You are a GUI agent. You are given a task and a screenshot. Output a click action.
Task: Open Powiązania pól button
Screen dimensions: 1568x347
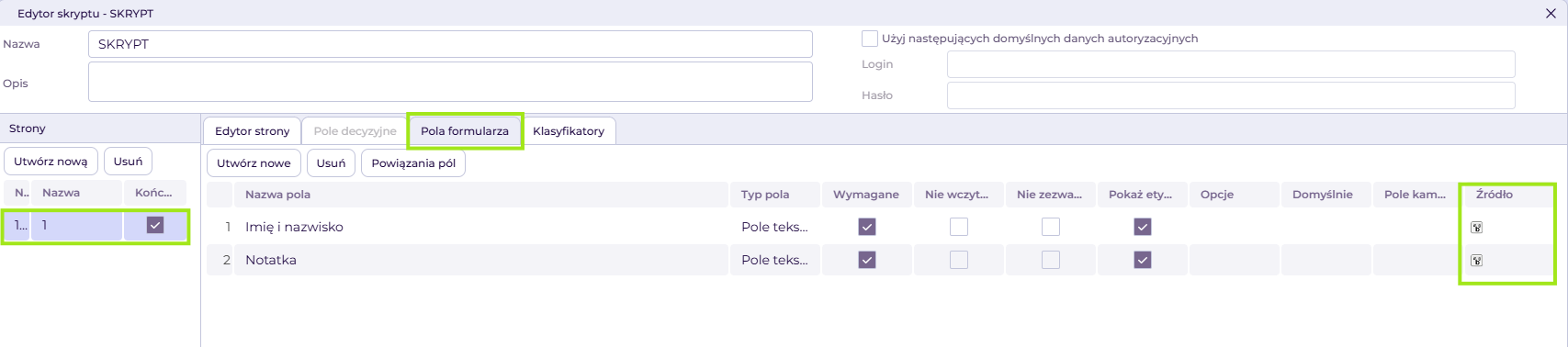pos(413,163)
